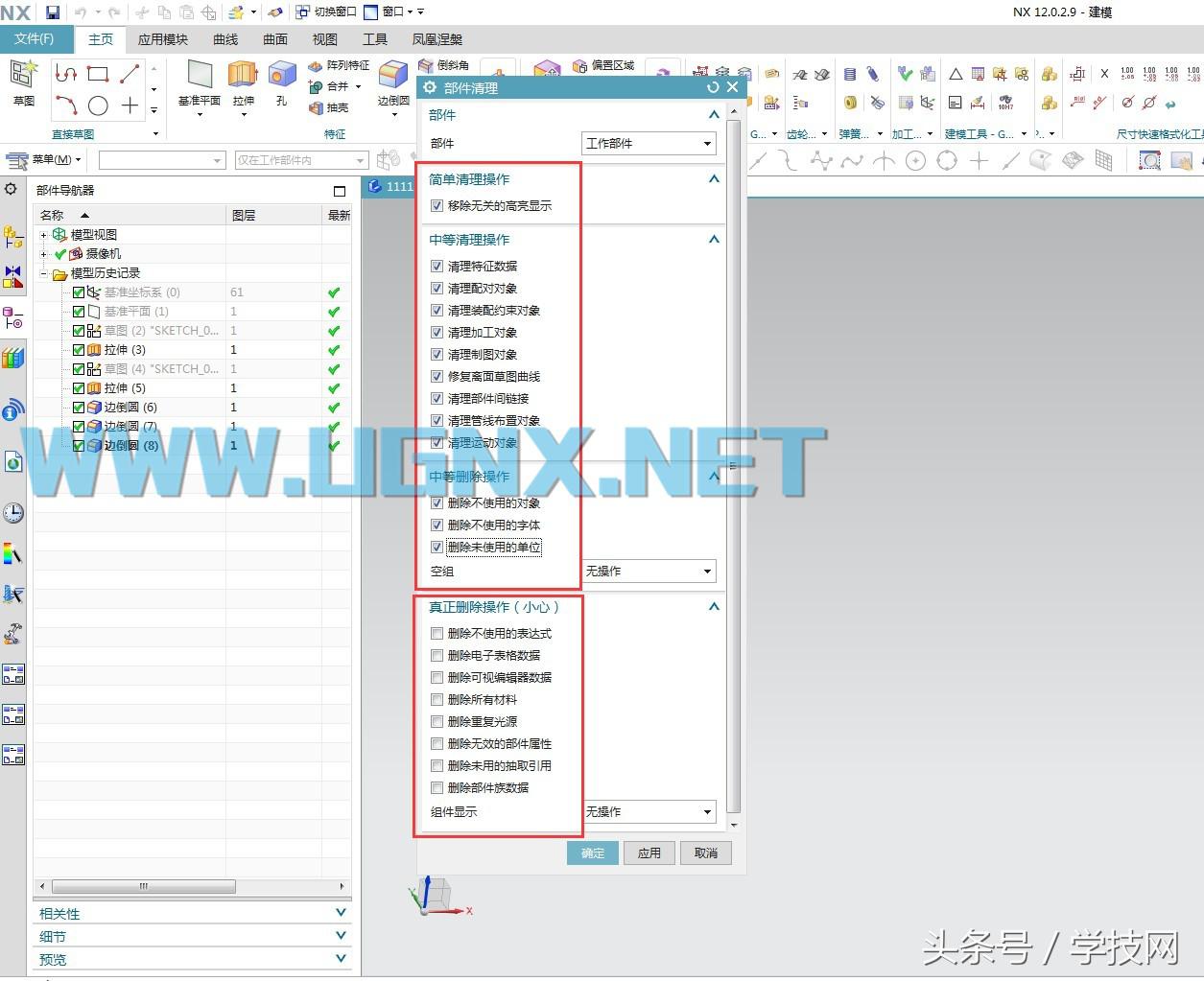Toggle visibility of 边倒圆 (6) in navigator
The height and width of the screenshot is (981, 1204).
coord(78,407)
